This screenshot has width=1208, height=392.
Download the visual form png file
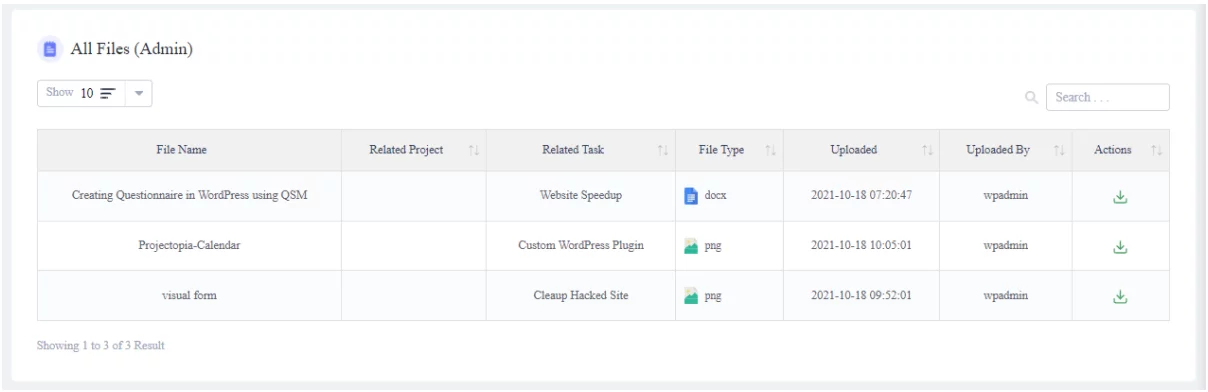coord(1120,296)
